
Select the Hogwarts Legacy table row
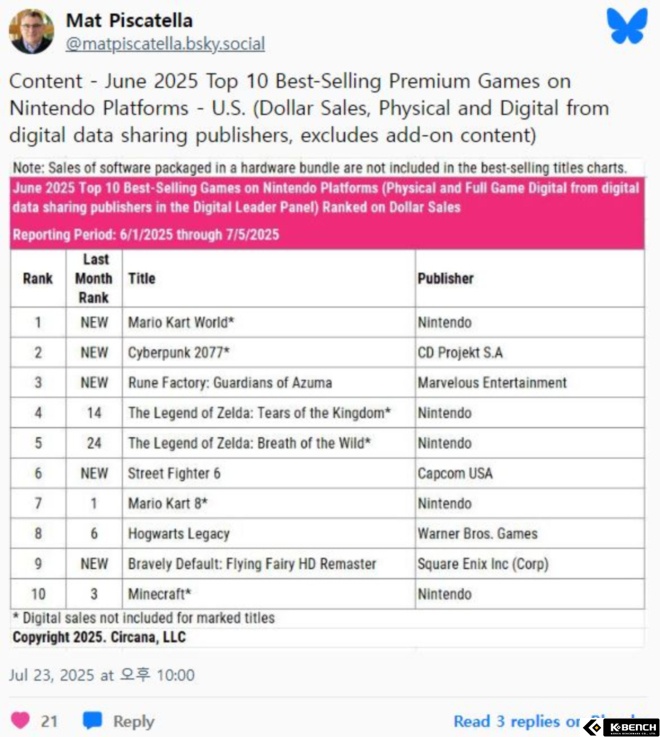328,533
